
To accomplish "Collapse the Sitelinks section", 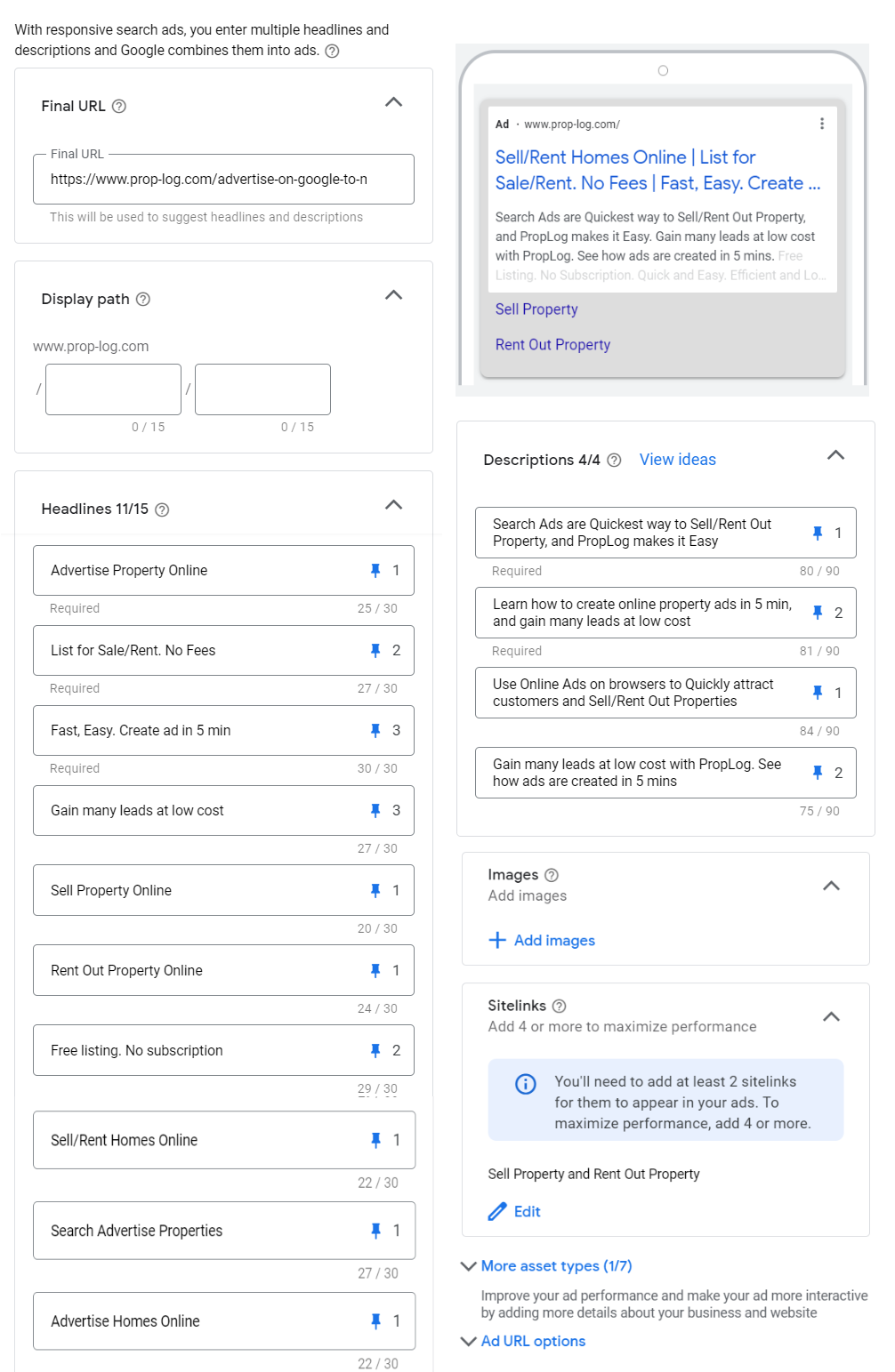I will (831, 1016).
